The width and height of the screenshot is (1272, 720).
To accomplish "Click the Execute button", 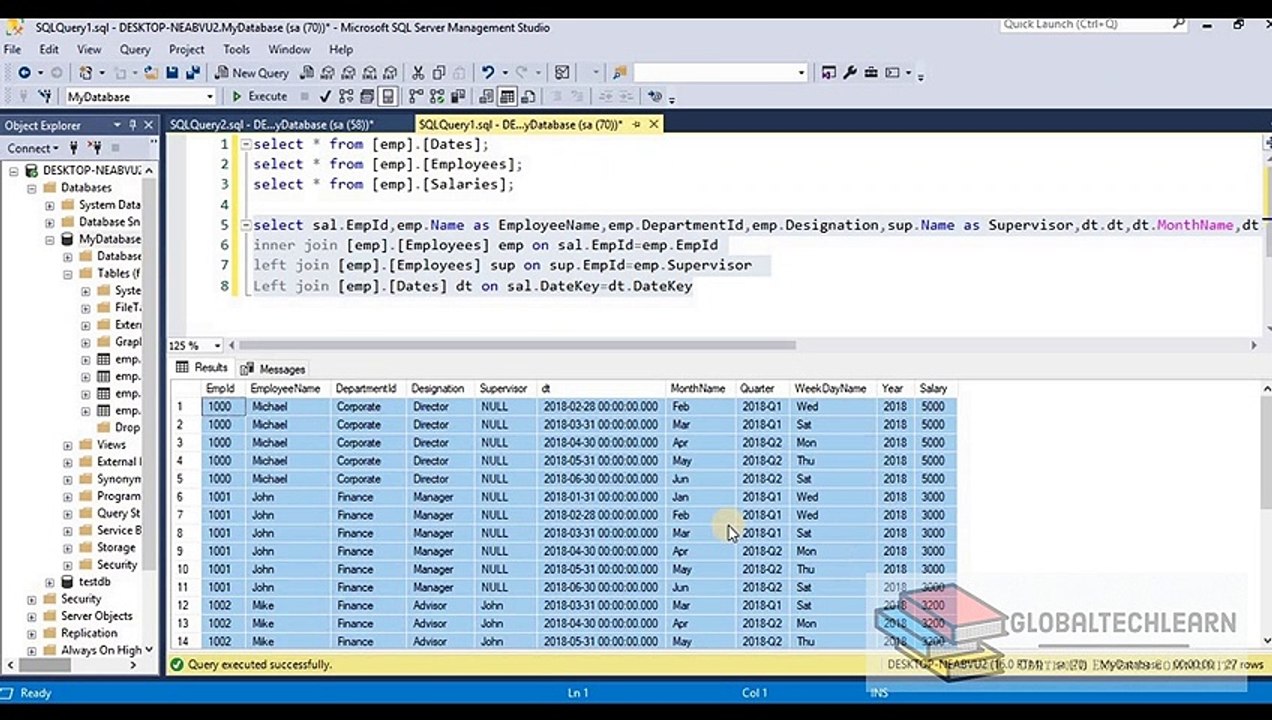I will click(x=259, y=97).
